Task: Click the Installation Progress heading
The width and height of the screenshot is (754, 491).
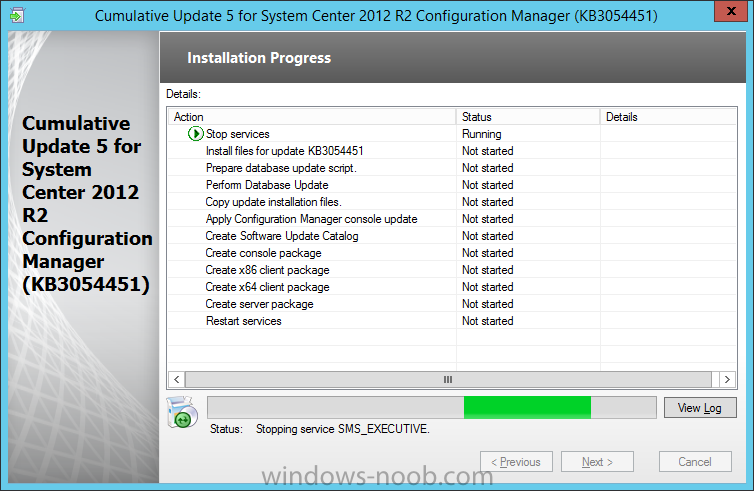Action: point(259,58)
